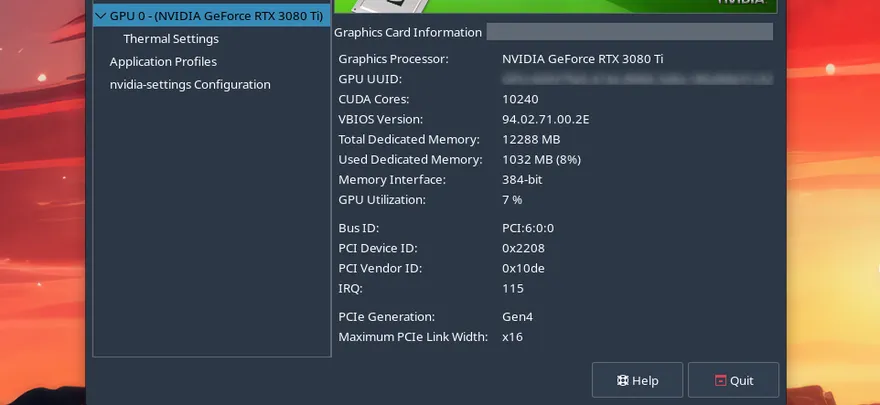Click the blurred GPU UUID value

[637, 79]
